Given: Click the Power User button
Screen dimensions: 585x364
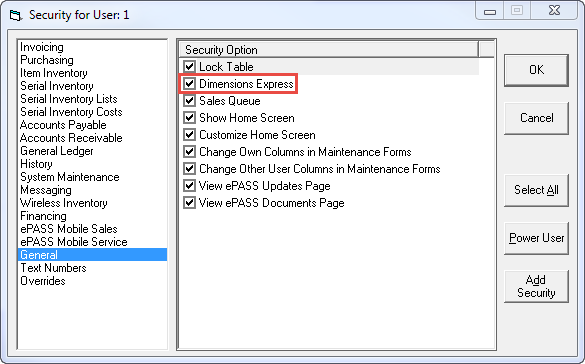Looking at the screenshot, I should pyautogui.click(x=536, y=238).
